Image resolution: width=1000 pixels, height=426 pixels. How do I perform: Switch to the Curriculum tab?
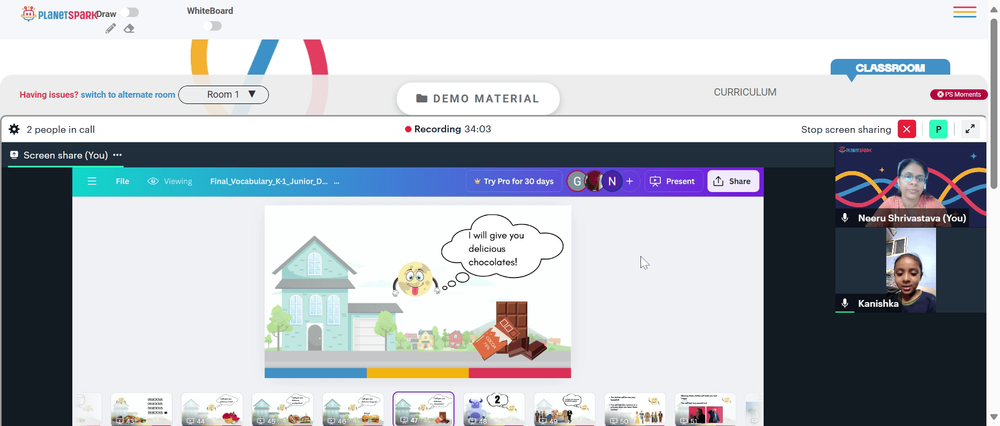click(x=745, y=92)
